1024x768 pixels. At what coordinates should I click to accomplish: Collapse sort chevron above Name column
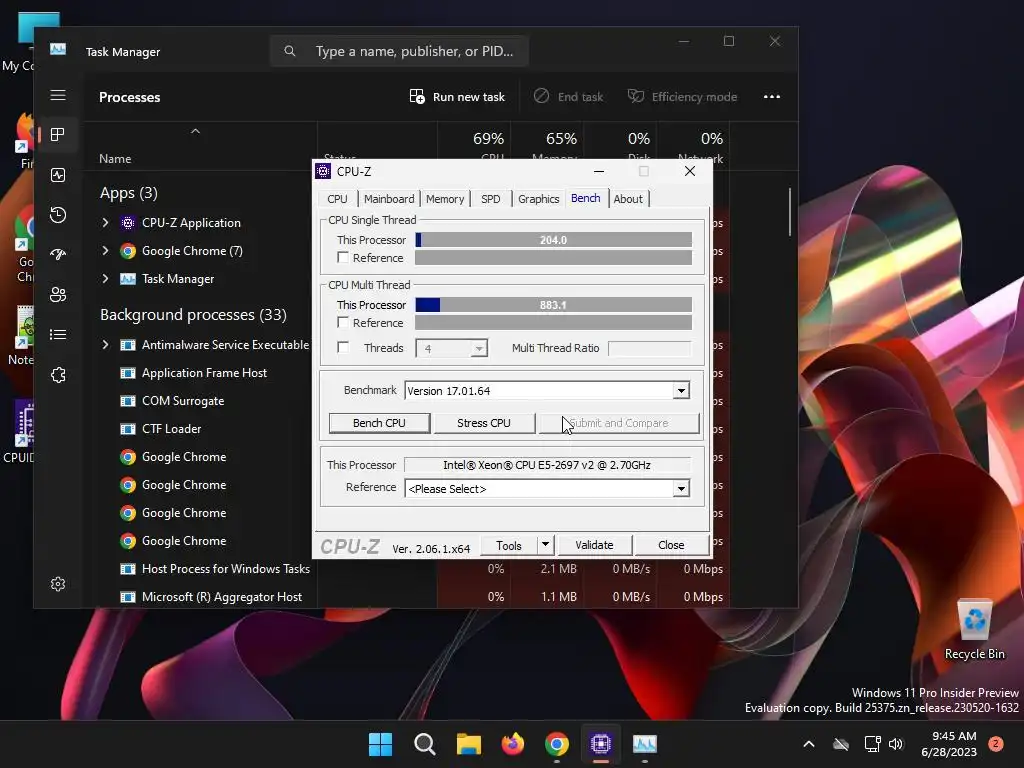[x=195, y=131]
